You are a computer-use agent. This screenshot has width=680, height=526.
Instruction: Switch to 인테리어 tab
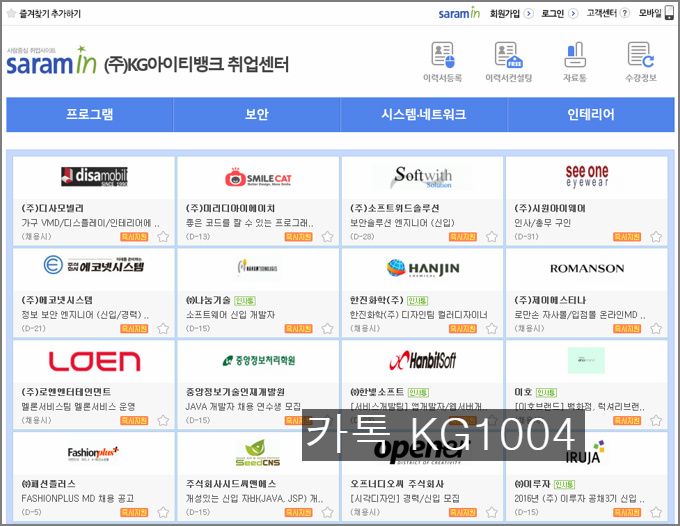coord(591,114)
